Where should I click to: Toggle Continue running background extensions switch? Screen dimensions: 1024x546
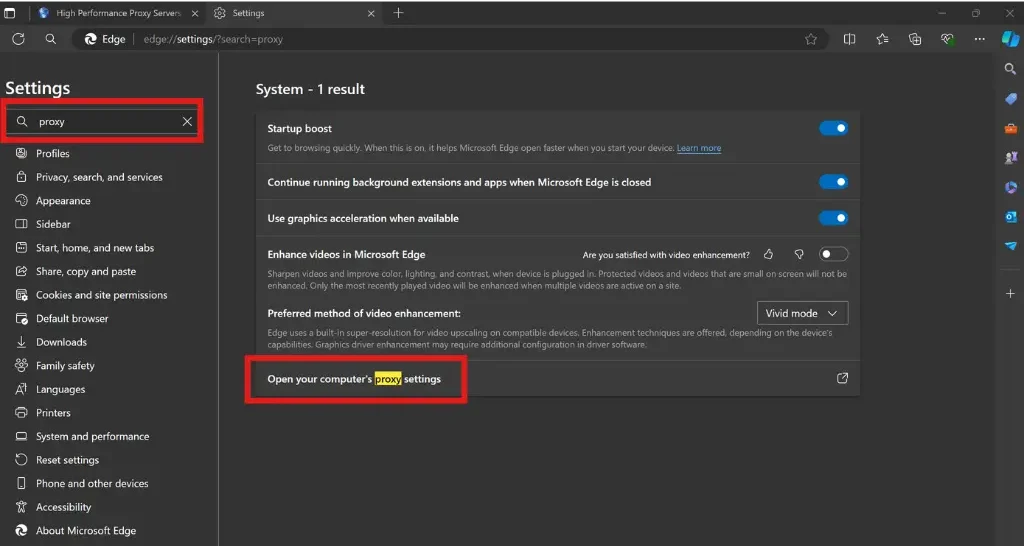(833, 182)
